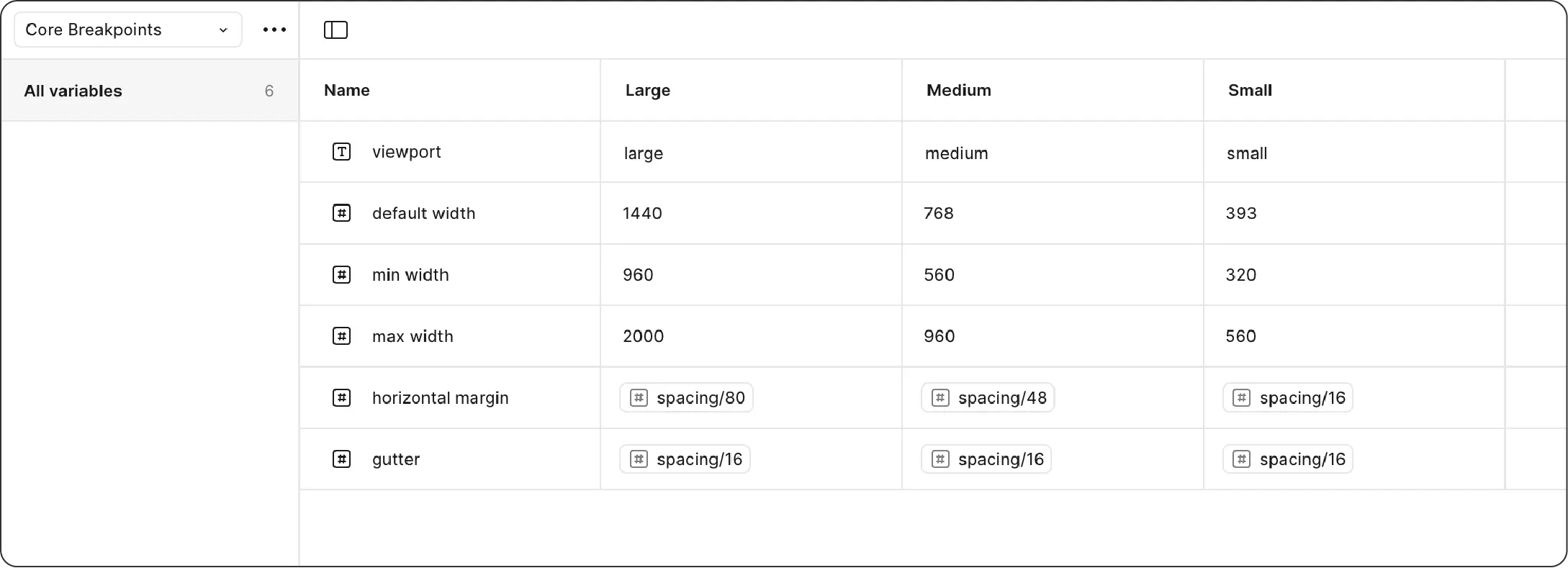Click the 320 min width value for Small

(x=1240, y=274)
